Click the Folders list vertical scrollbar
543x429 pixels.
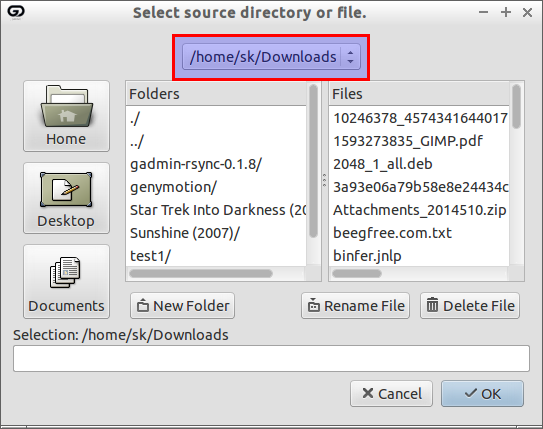pos(313,161)
